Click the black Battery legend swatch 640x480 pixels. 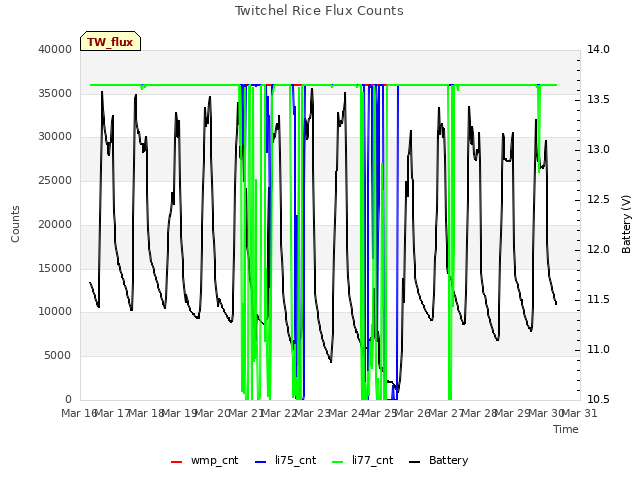(x=414, y=462)
